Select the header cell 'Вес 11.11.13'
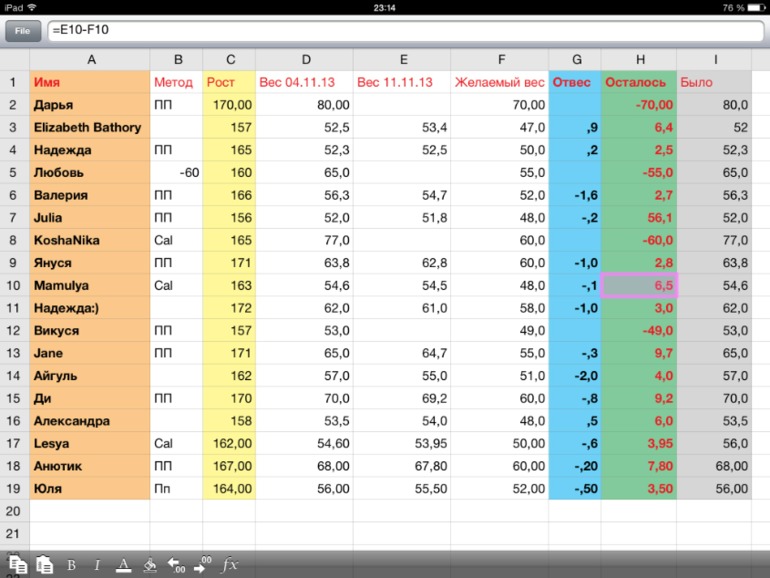The image size is (770, 578). [402, 82]
